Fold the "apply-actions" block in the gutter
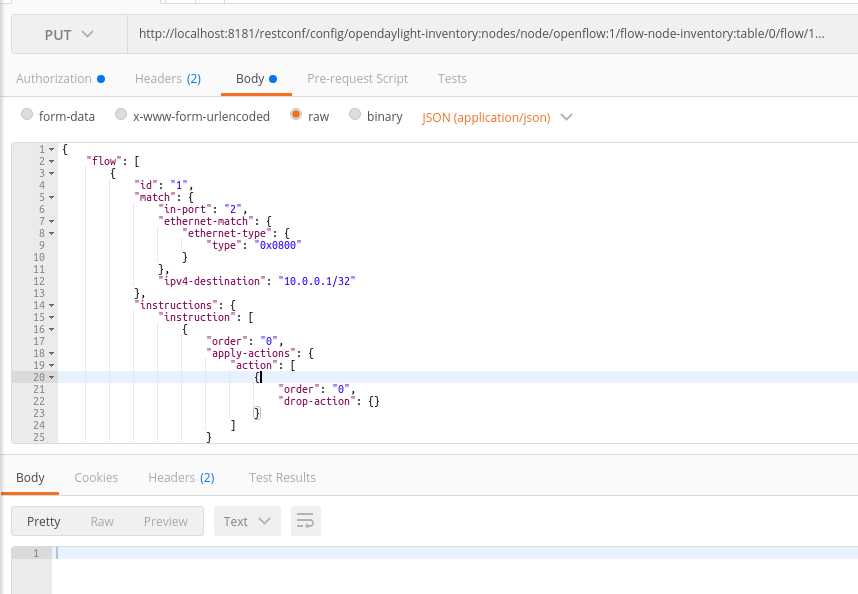This screenshot has width=858, height=594. pos(52,353)
